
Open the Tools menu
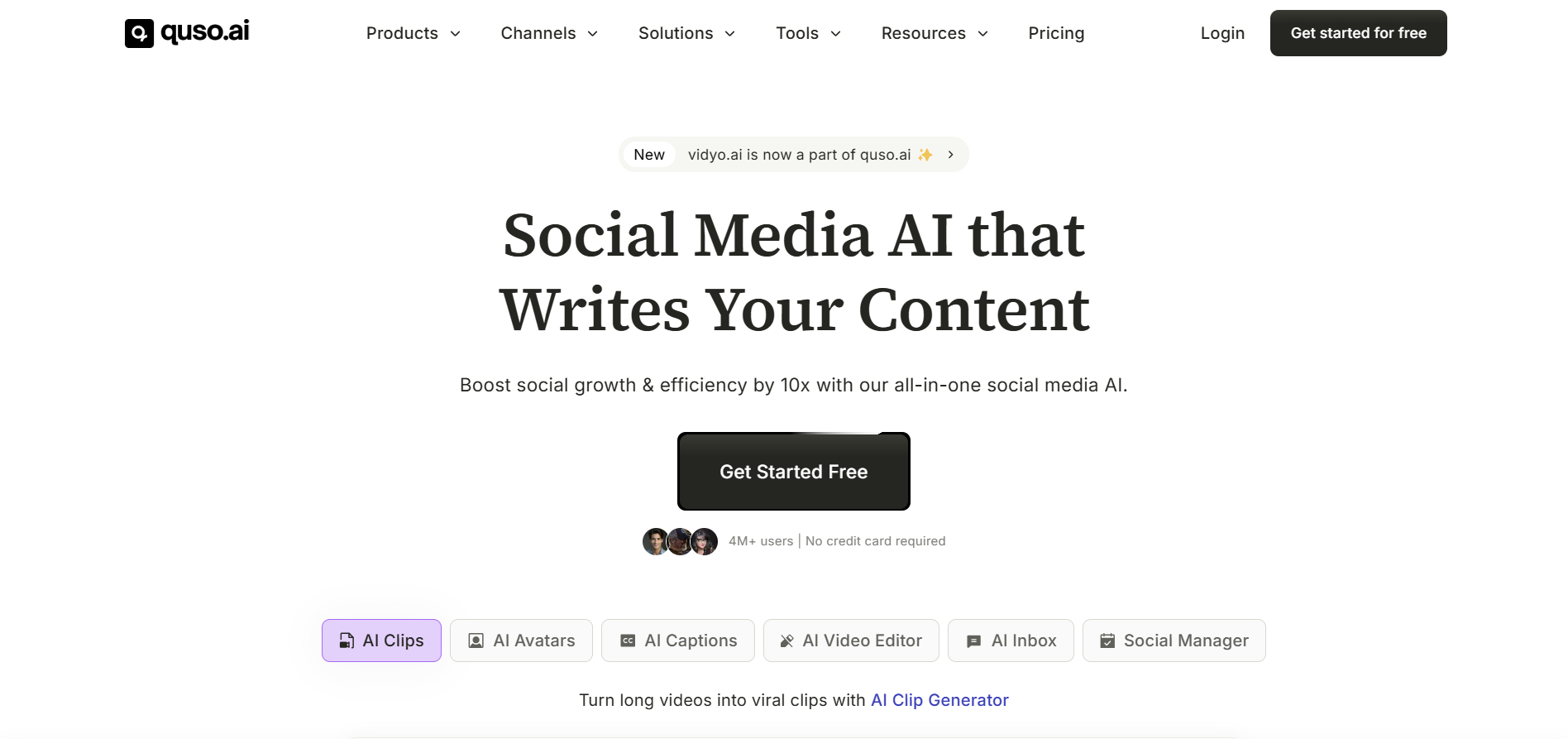click(808, 33)
